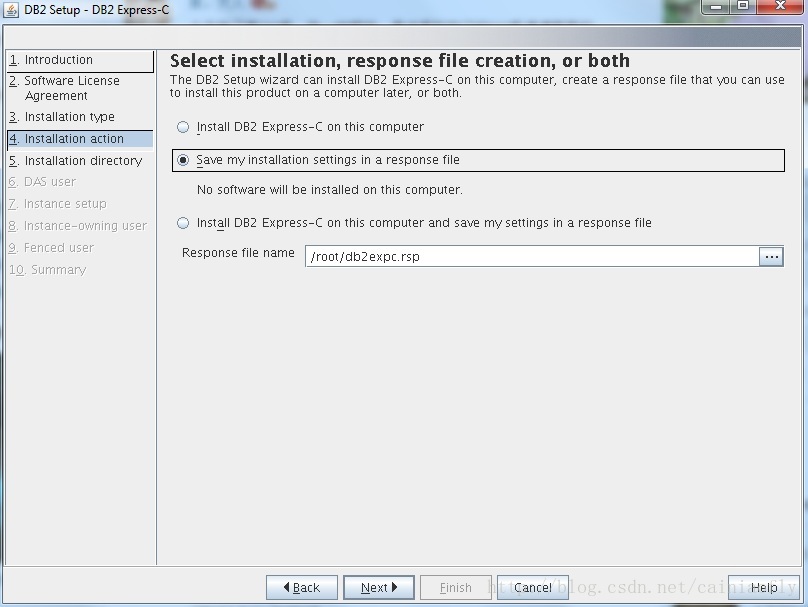Minimize the DB2 Setup window

click(x=716, y=6)
